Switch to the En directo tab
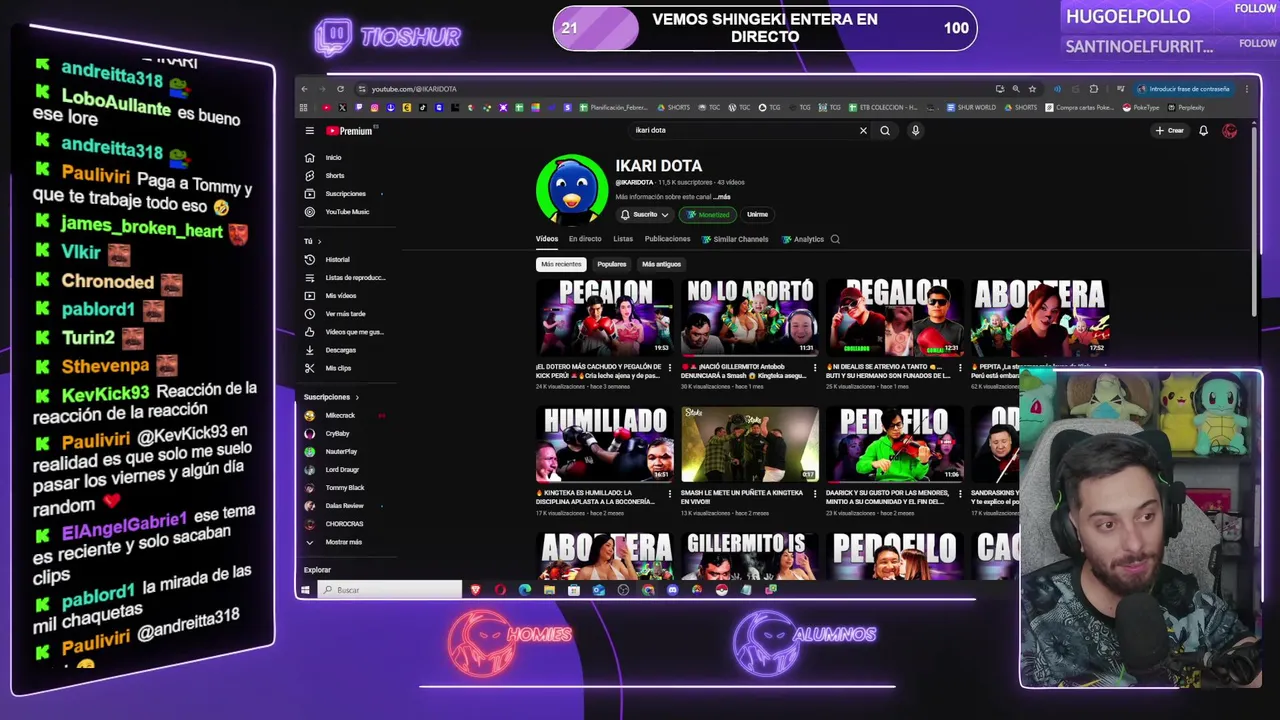Screen dimensions: 1280x720 (x=585, y=240)
